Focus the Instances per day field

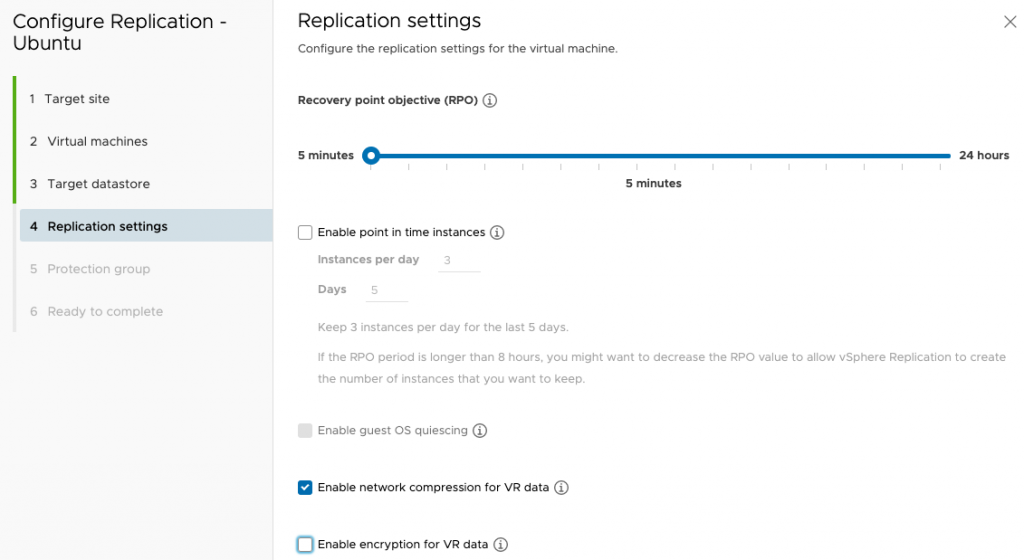pos(459,260)
